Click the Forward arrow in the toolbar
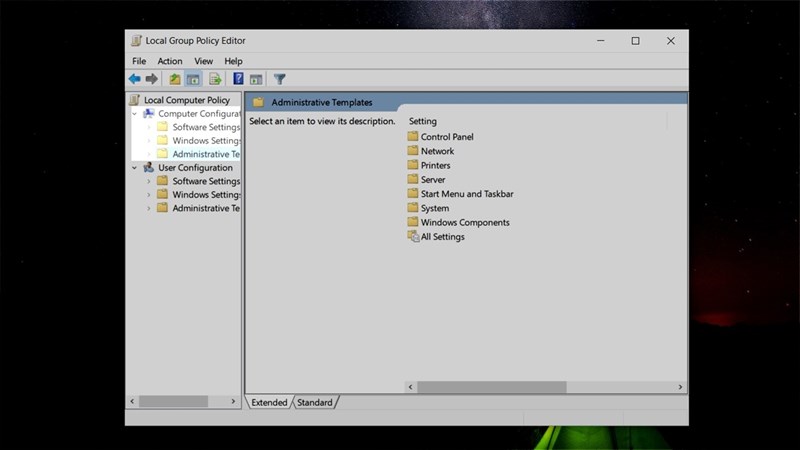Image resolution: width=800 pixels, height=450 pixels. click(152, 79)
